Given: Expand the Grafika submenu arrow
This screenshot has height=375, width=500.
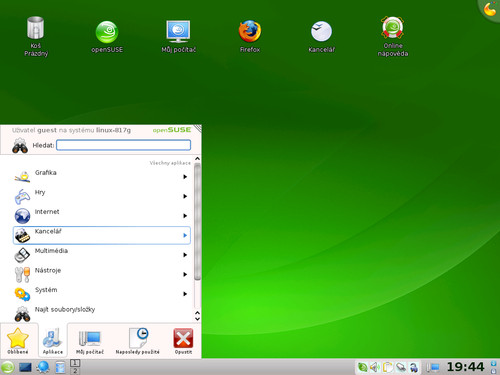Looking at the screenshot, I should pos(185,177).
